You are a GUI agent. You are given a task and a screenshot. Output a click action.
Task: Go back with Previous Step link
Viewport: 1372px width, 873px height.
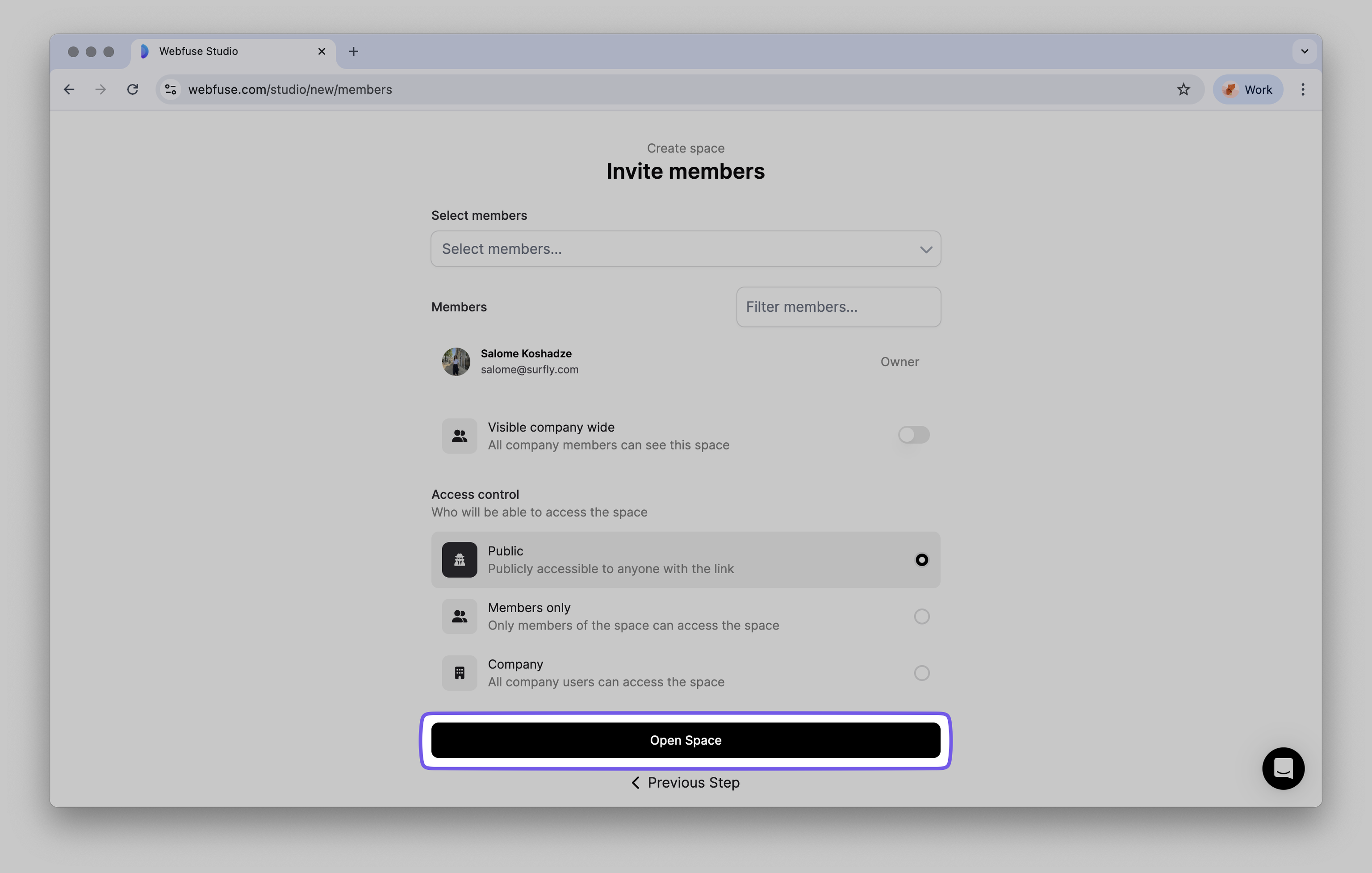685,782
